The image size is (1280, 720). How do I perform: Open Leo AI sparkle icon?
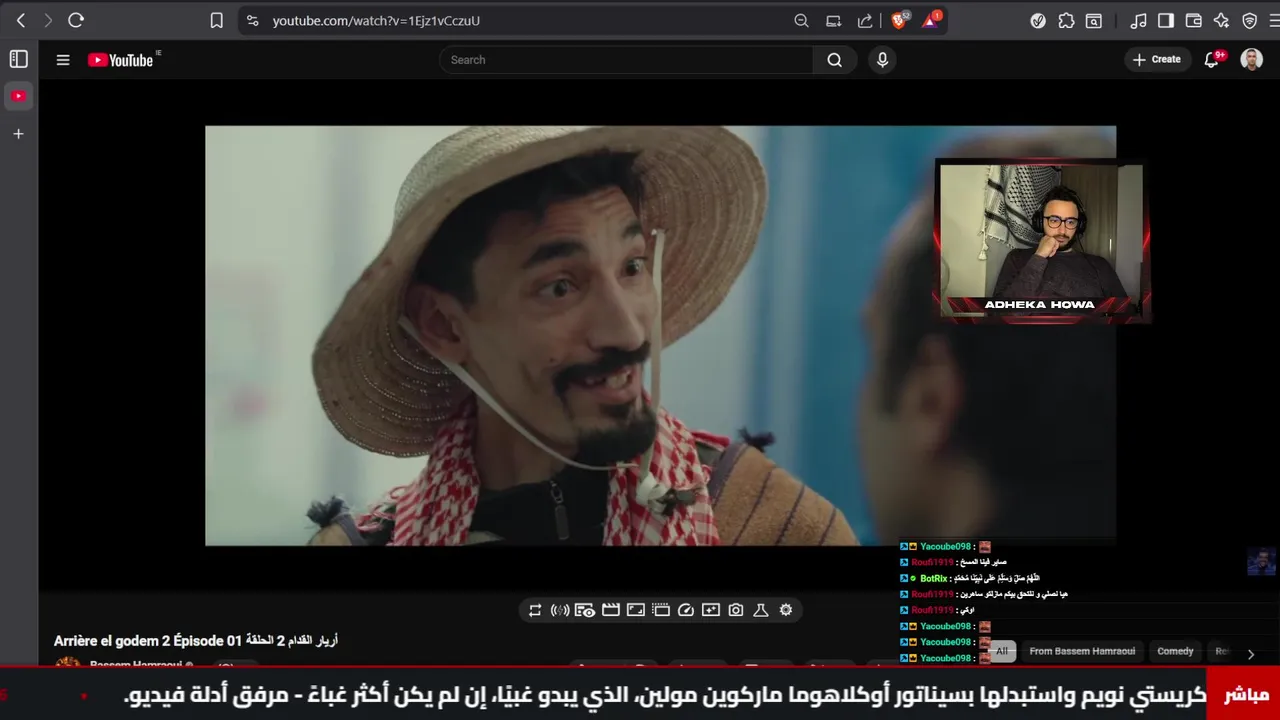click(1221, 20)
